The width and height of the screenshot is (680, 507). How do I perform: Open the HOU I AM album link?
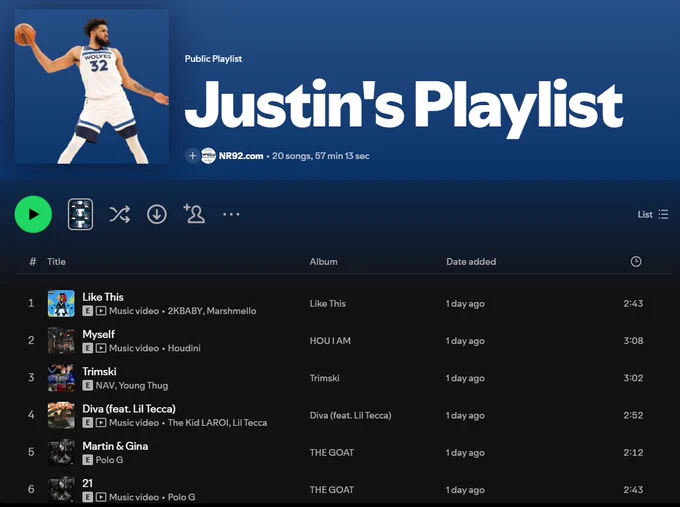[330, 341]
